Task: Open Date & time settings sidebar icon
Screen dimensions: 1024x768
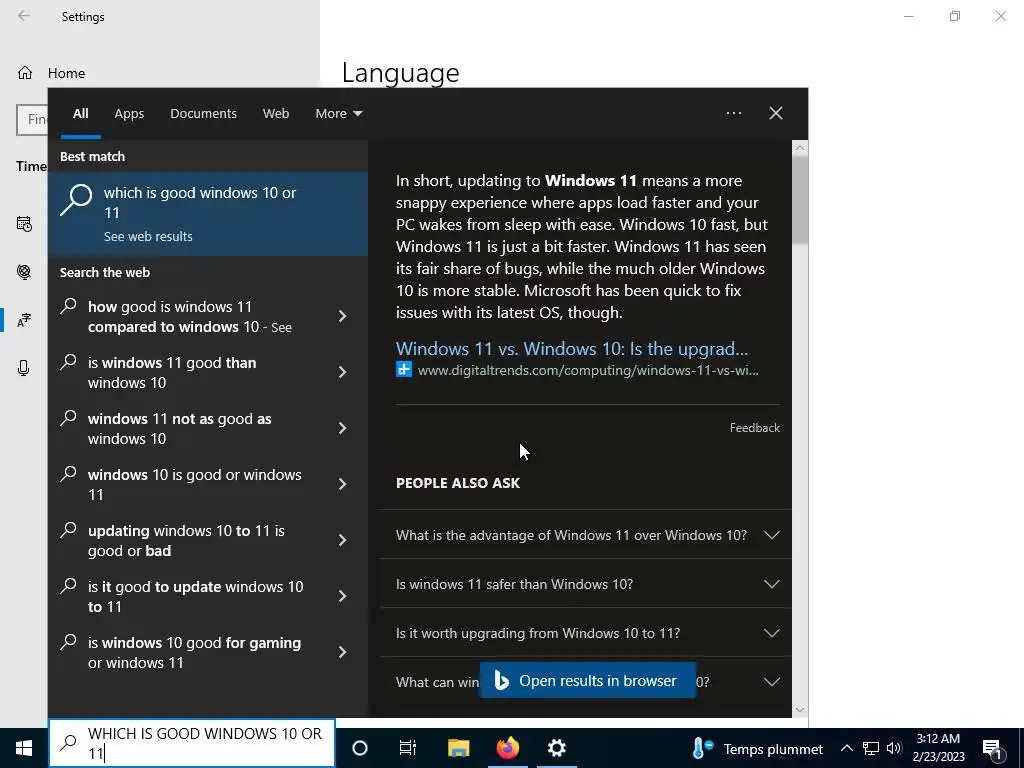Action: [24, 224]
